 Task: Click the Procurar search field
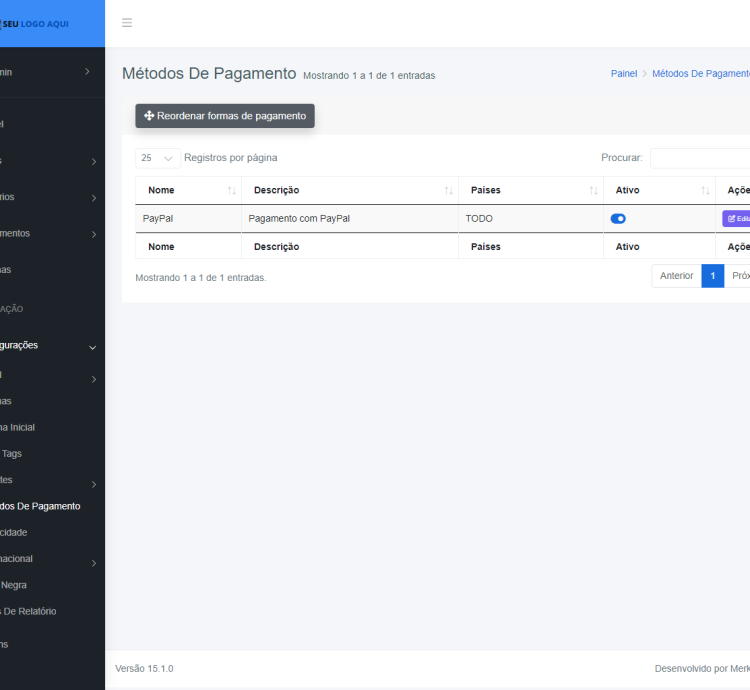(x=700, y=158)
